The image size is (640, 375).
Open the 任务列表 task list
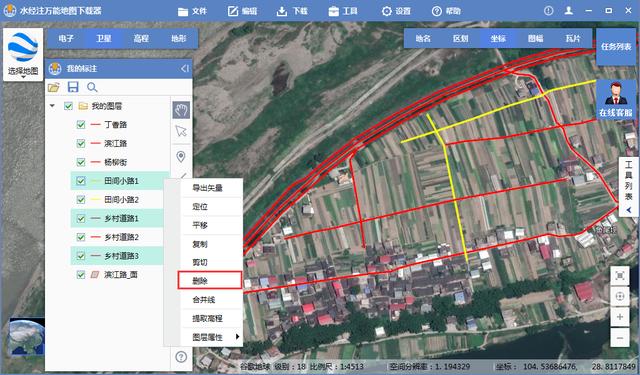tap(616, 47)
